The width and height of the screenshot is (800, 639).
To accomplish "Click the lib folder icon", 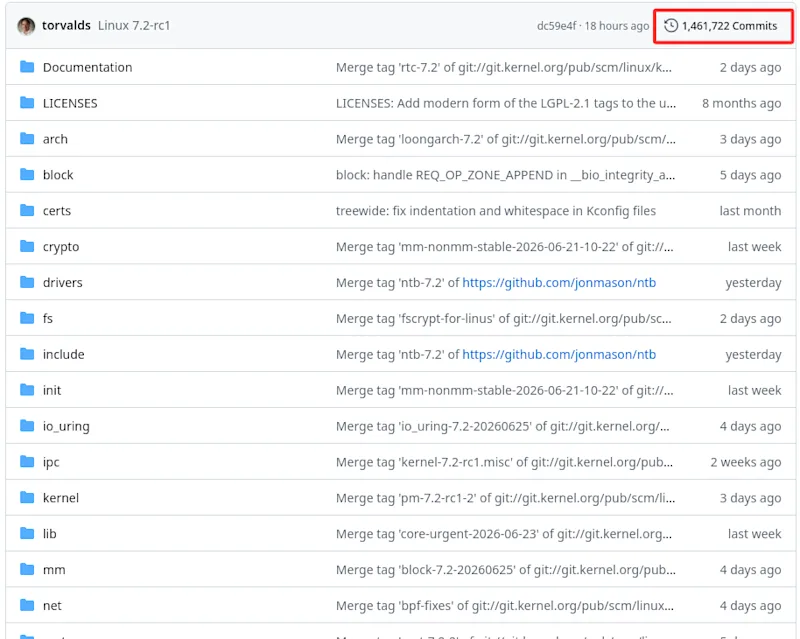I will coord(27,533).
